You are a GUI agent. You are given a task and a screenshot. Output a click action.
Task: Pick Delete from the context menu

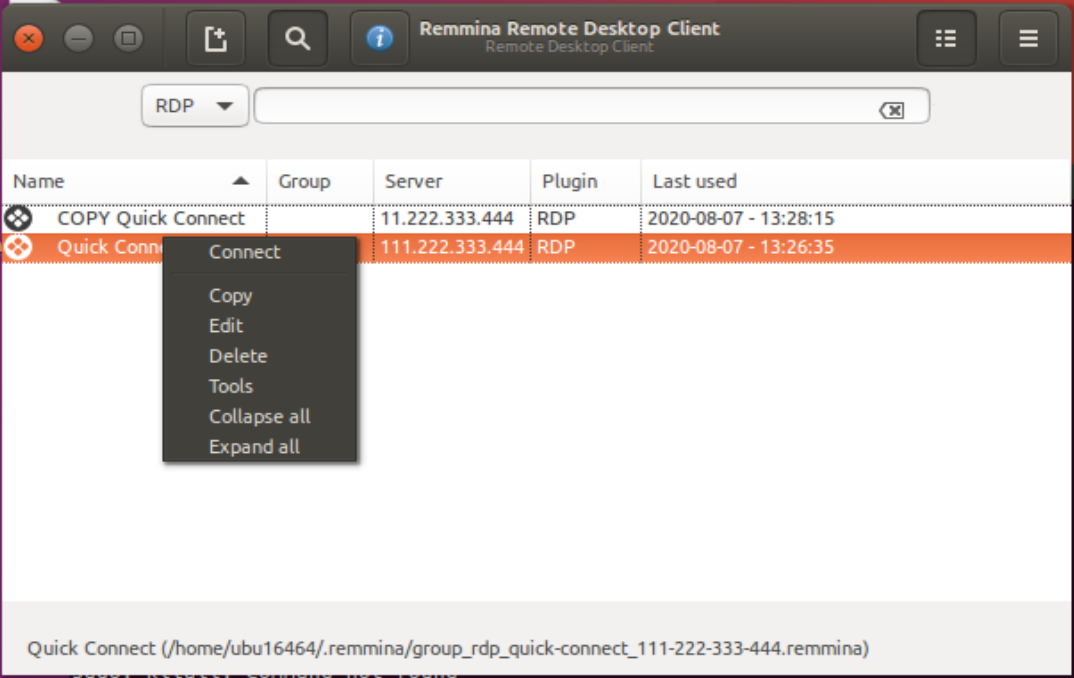tap(238, 356)
